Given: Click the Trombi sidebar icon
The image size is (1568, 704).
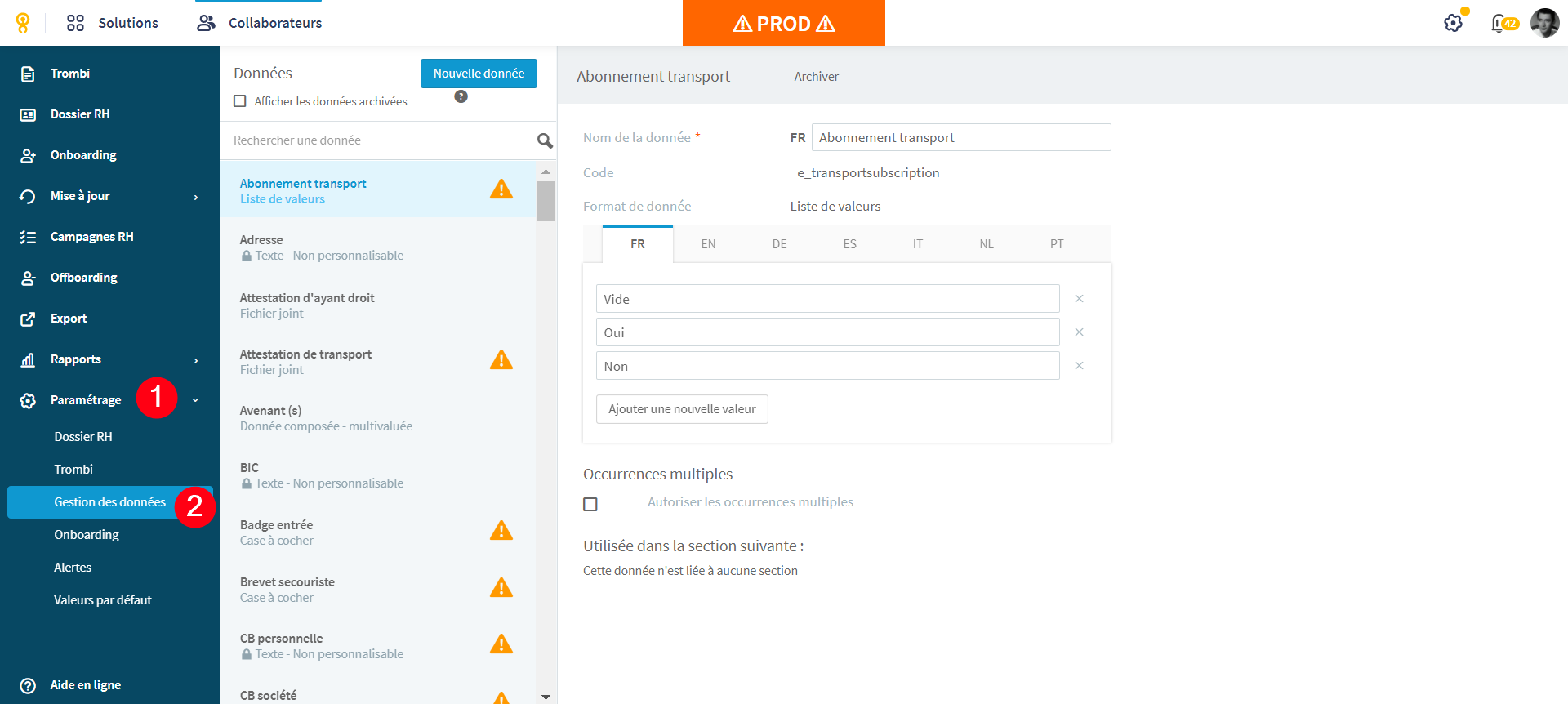Looking at the screenshot, I should [x=28, y=74].
